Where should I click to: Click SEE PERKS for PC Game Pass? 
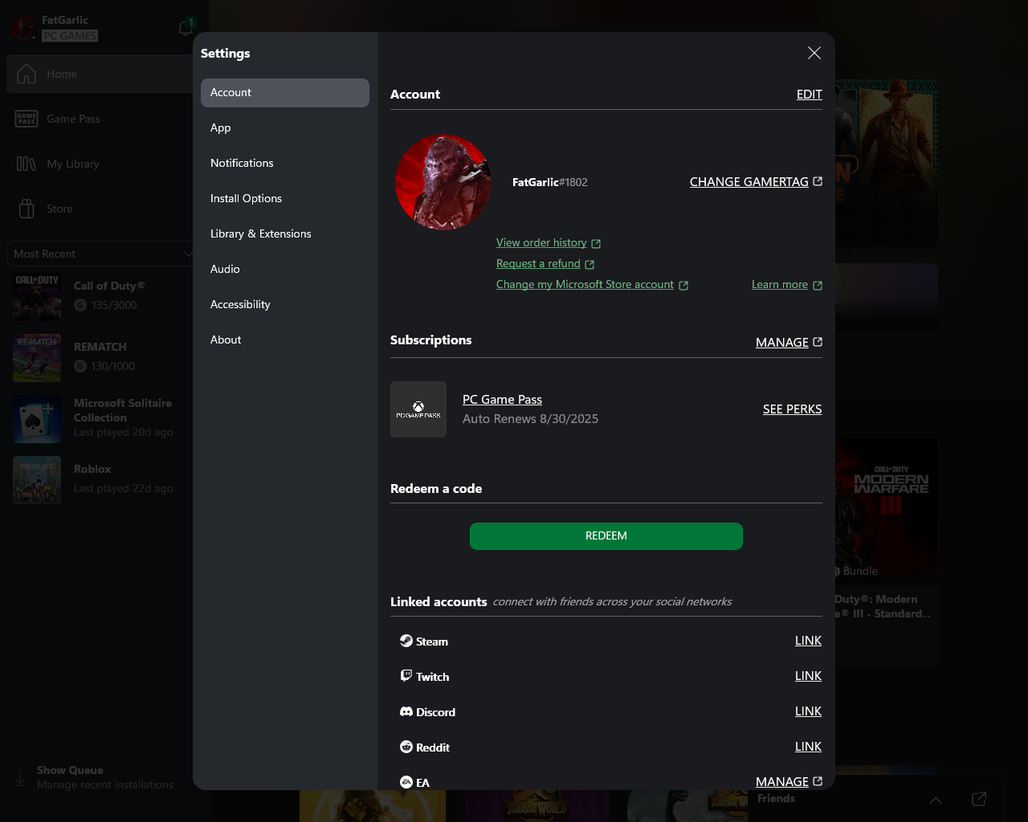pos(792,409)
